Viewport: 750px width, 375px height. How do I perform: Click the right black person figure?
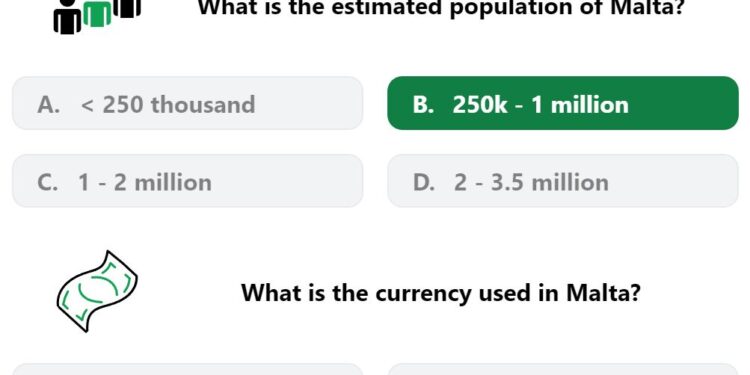tap(127, 9)
